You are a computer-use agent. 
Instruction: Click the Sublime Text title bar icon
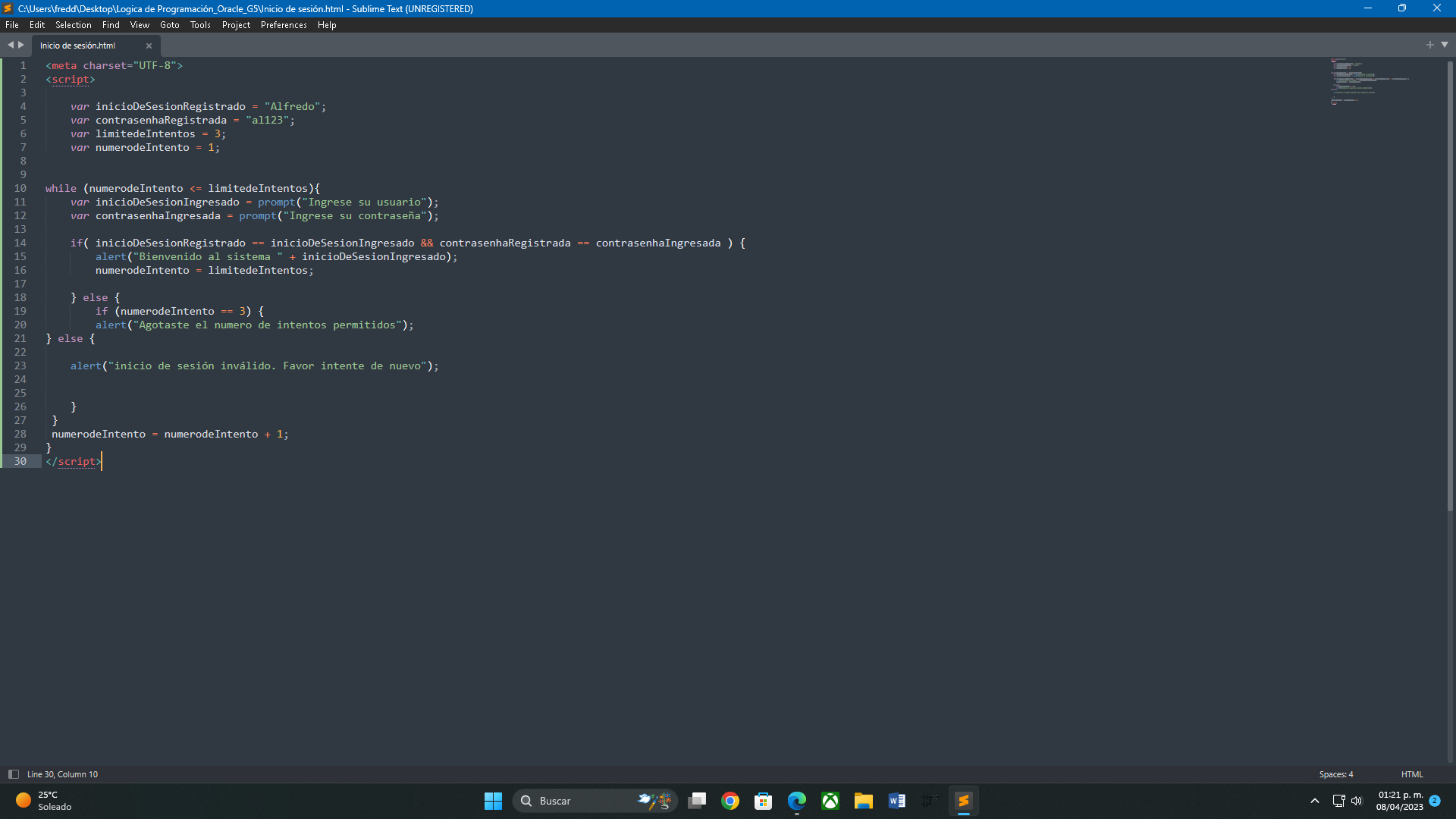click(8, 8)
